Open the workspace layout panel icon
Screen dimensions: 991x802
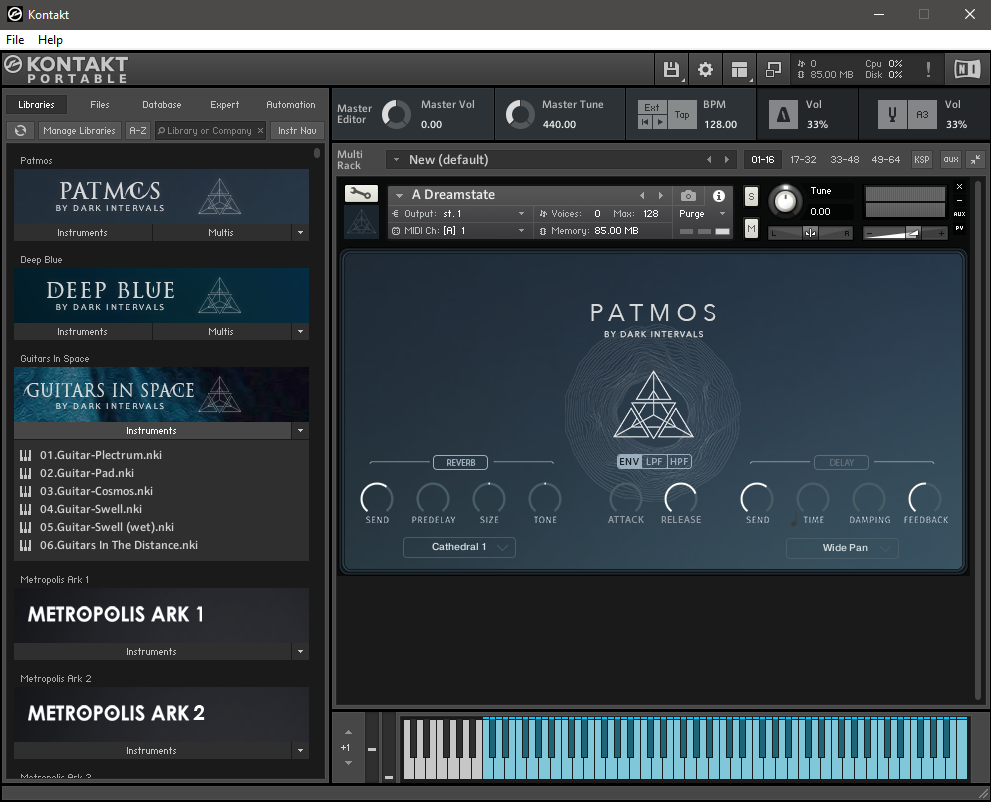[x=739, y=70]
